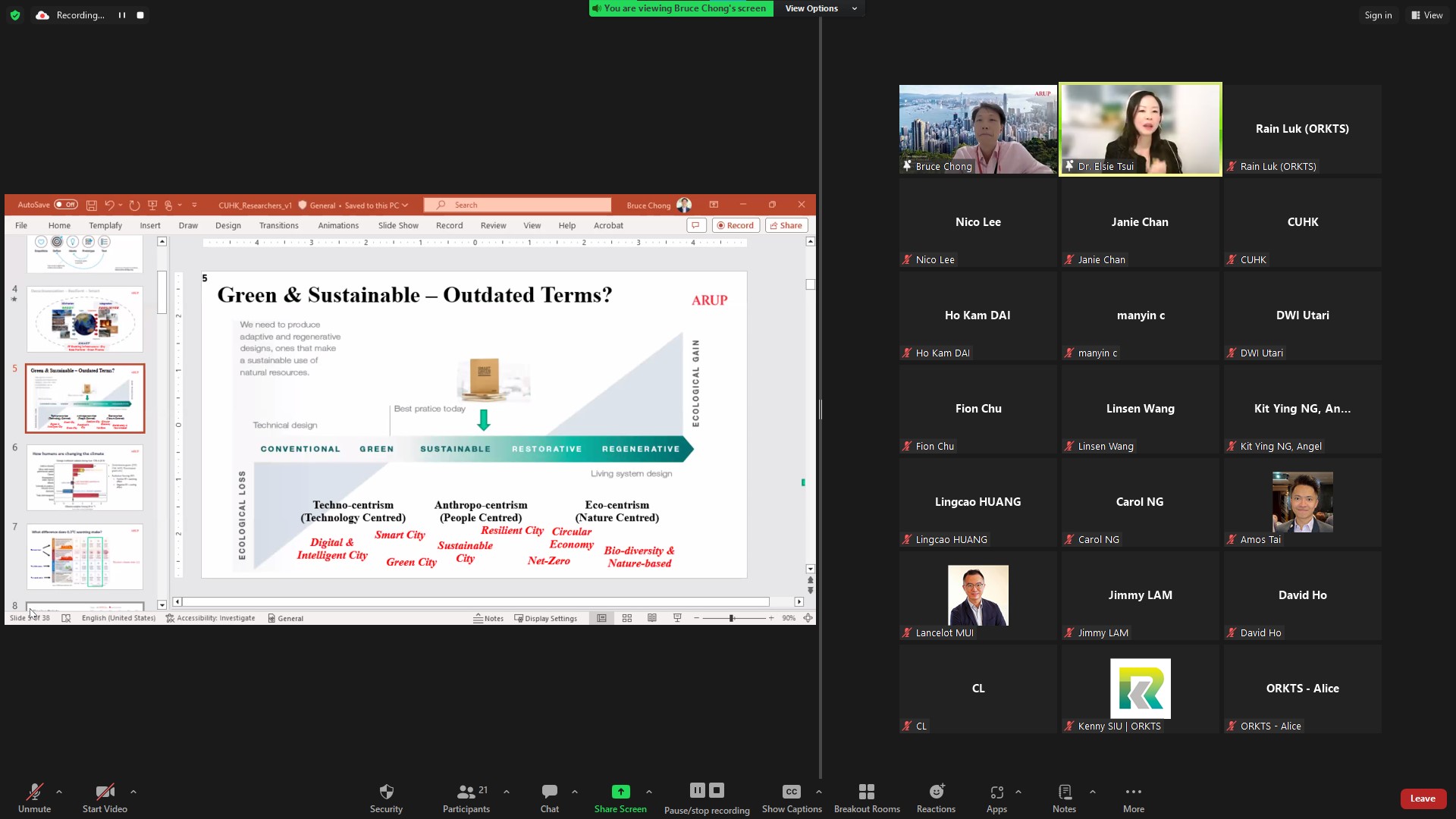Screen dimensions: 1456x819
Task: Click the red Leave button
Action: (1422, 799)
